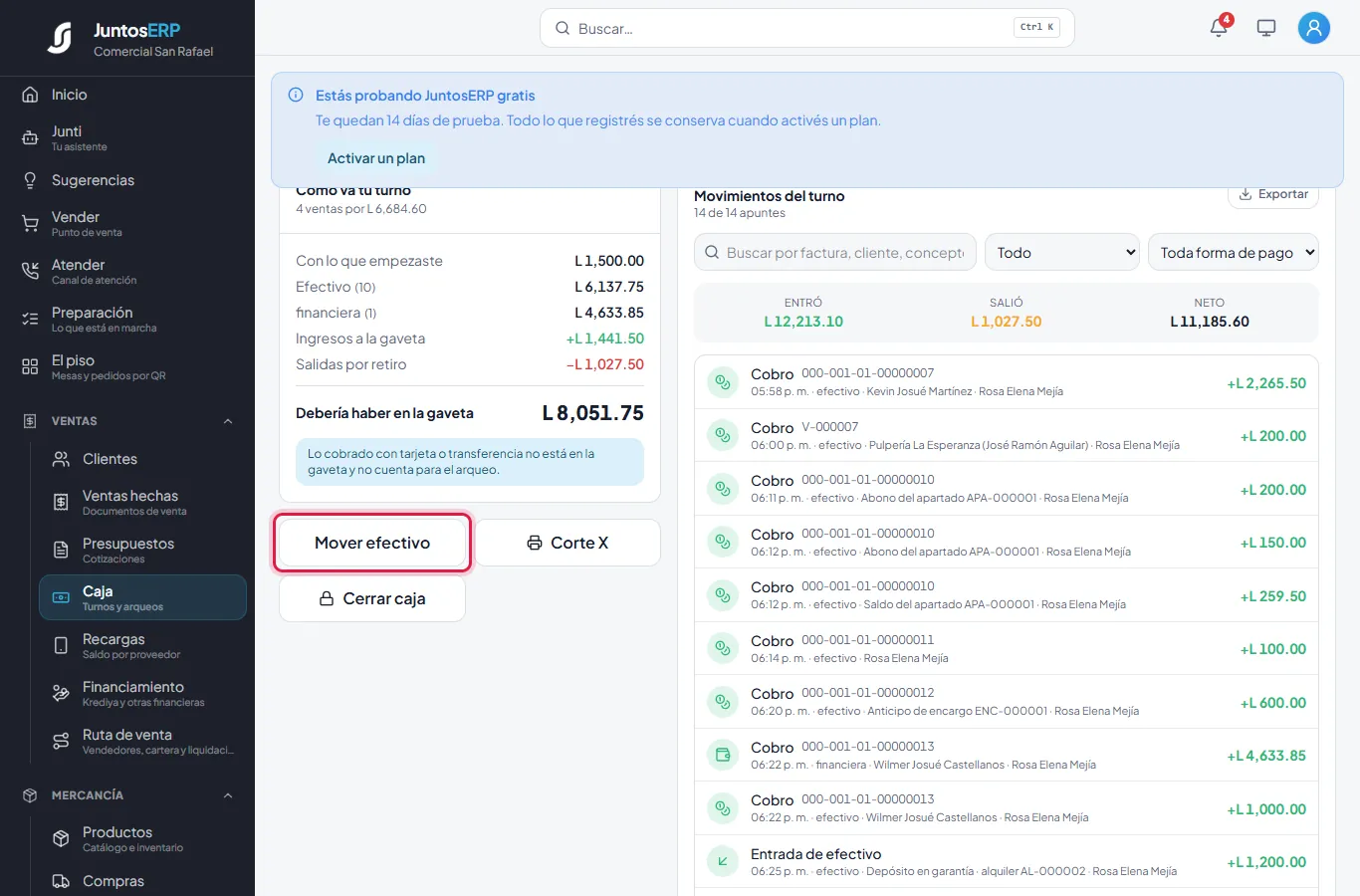Screen dimensions: 1360x896
Task: Click the global Buscar search field
Action: pyautogui.click(x=807, y=28)
